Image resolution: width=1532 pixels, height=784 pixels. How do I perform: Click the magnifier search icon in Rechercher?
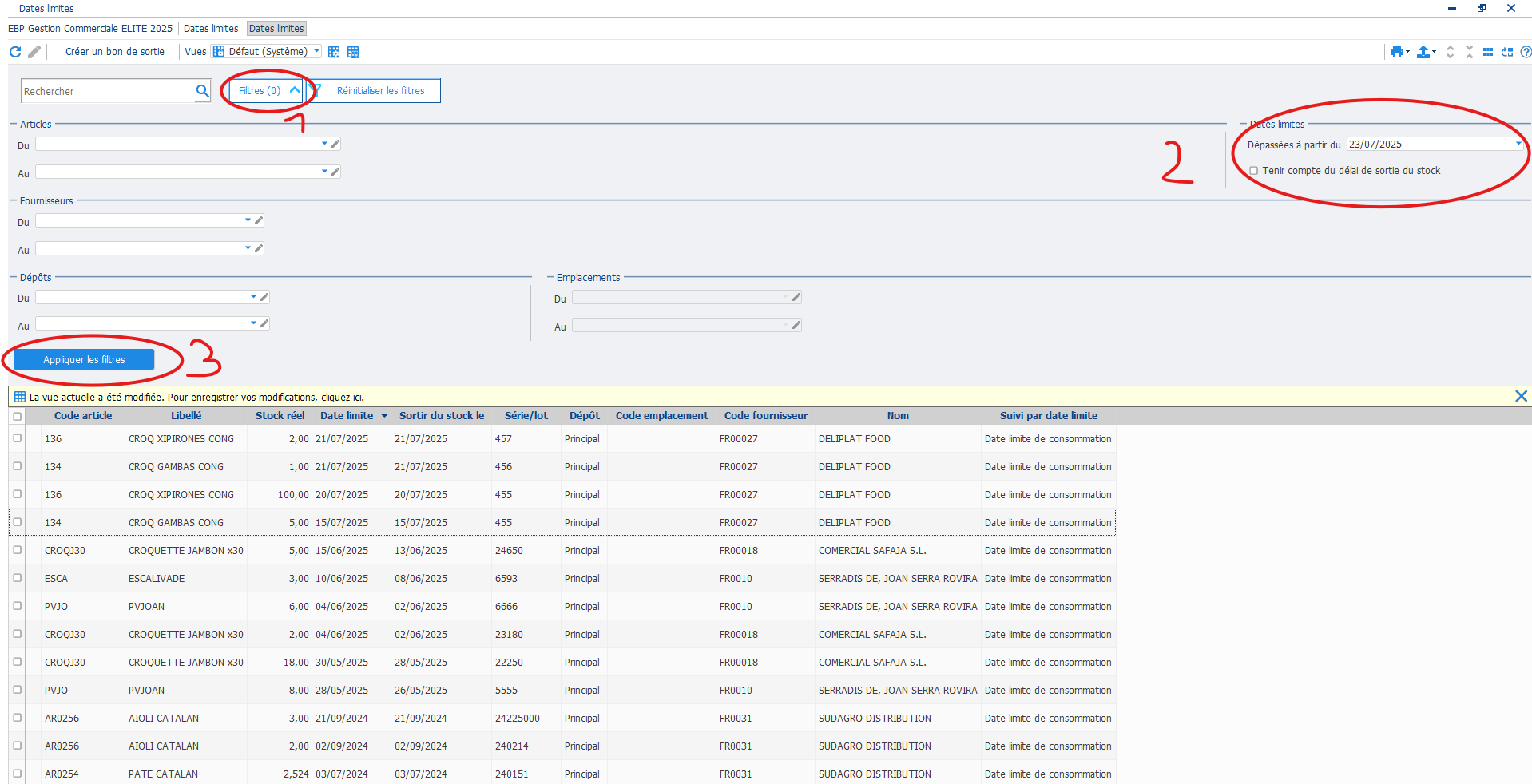(x=203, y=91)
